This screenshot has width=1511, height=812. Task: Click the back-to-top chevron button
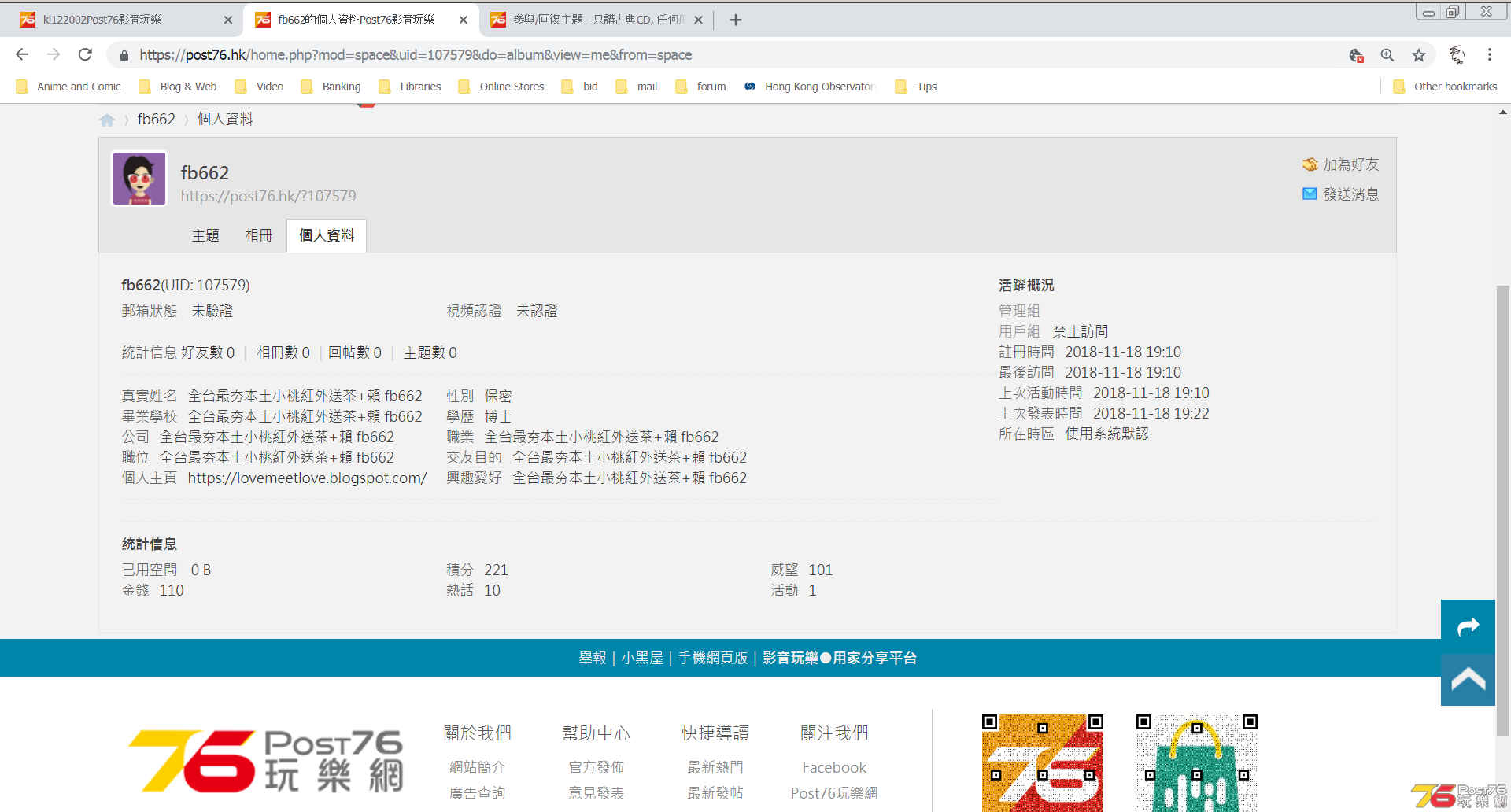[1468, 679]
